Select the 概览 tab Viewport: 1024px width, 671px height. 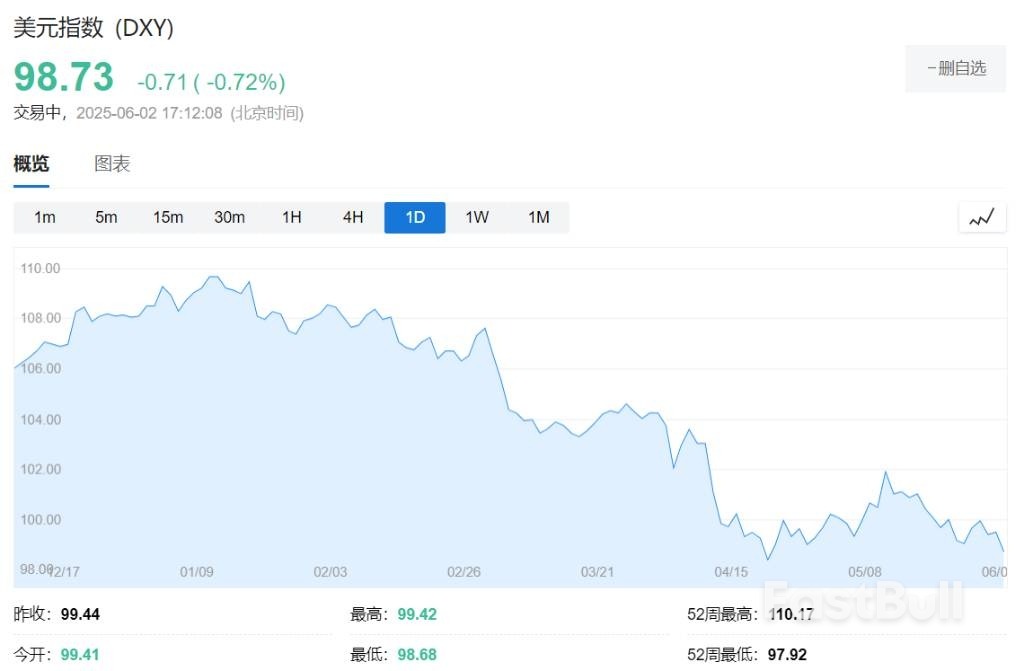pos(31,164)
